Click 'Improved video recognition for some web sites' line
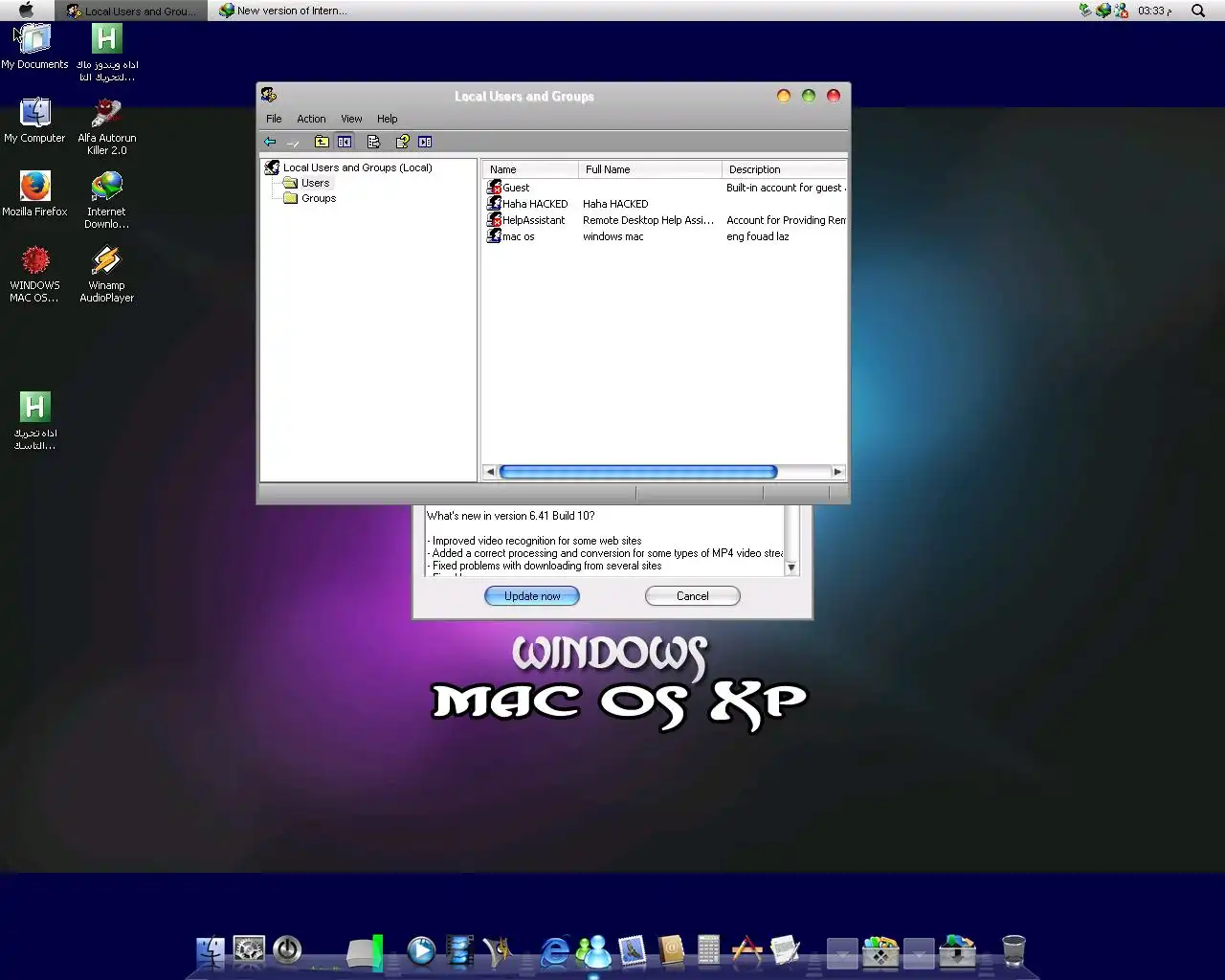 coord(536,541)
